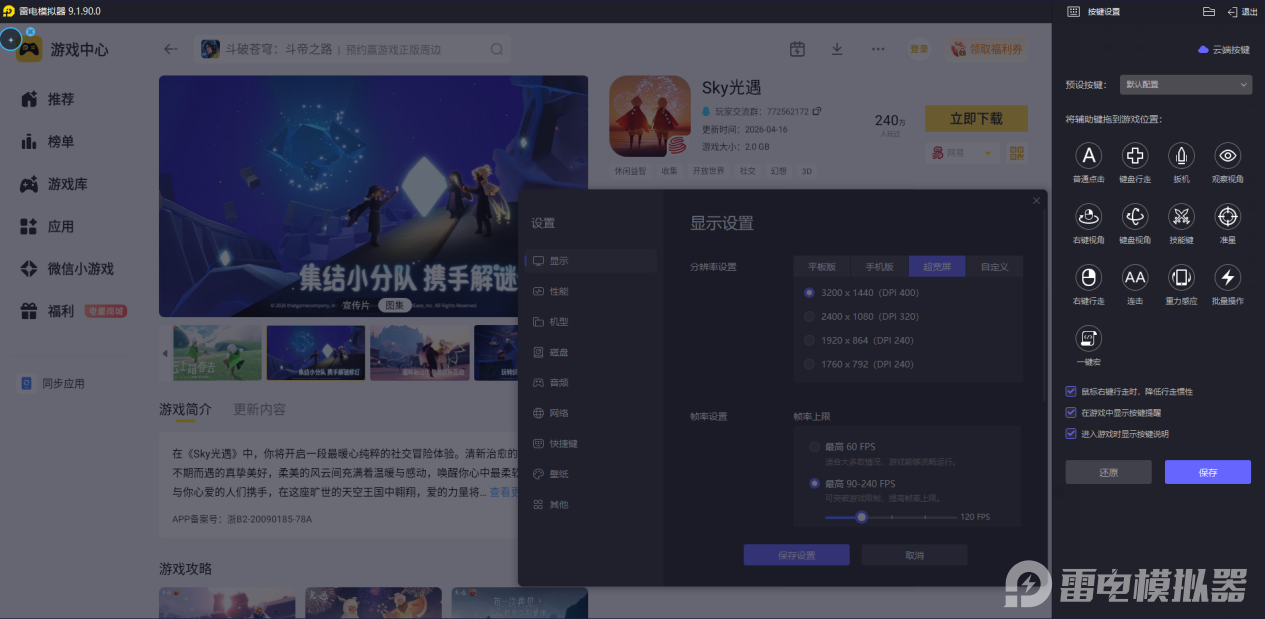Select resolution 2400 x 1080 (DPI 320)

pos(861,317)
